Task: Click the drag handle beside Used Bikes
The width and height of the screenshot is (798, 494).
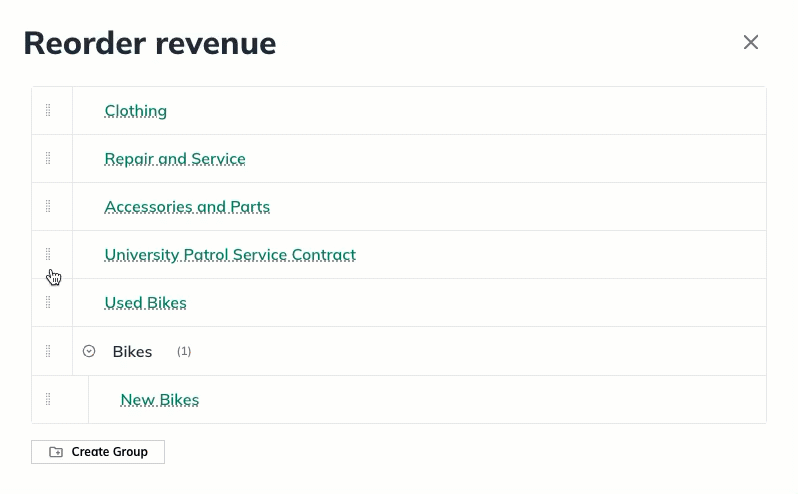Action: 48,303
